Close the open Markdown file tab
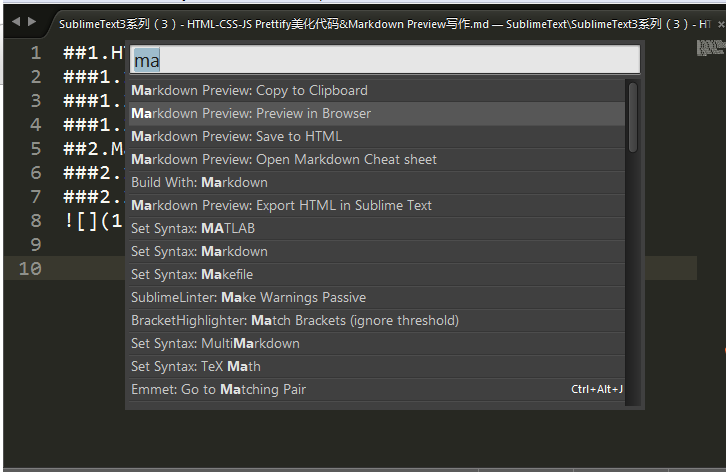This screenshot has height=472, width=726. (720, 25)
